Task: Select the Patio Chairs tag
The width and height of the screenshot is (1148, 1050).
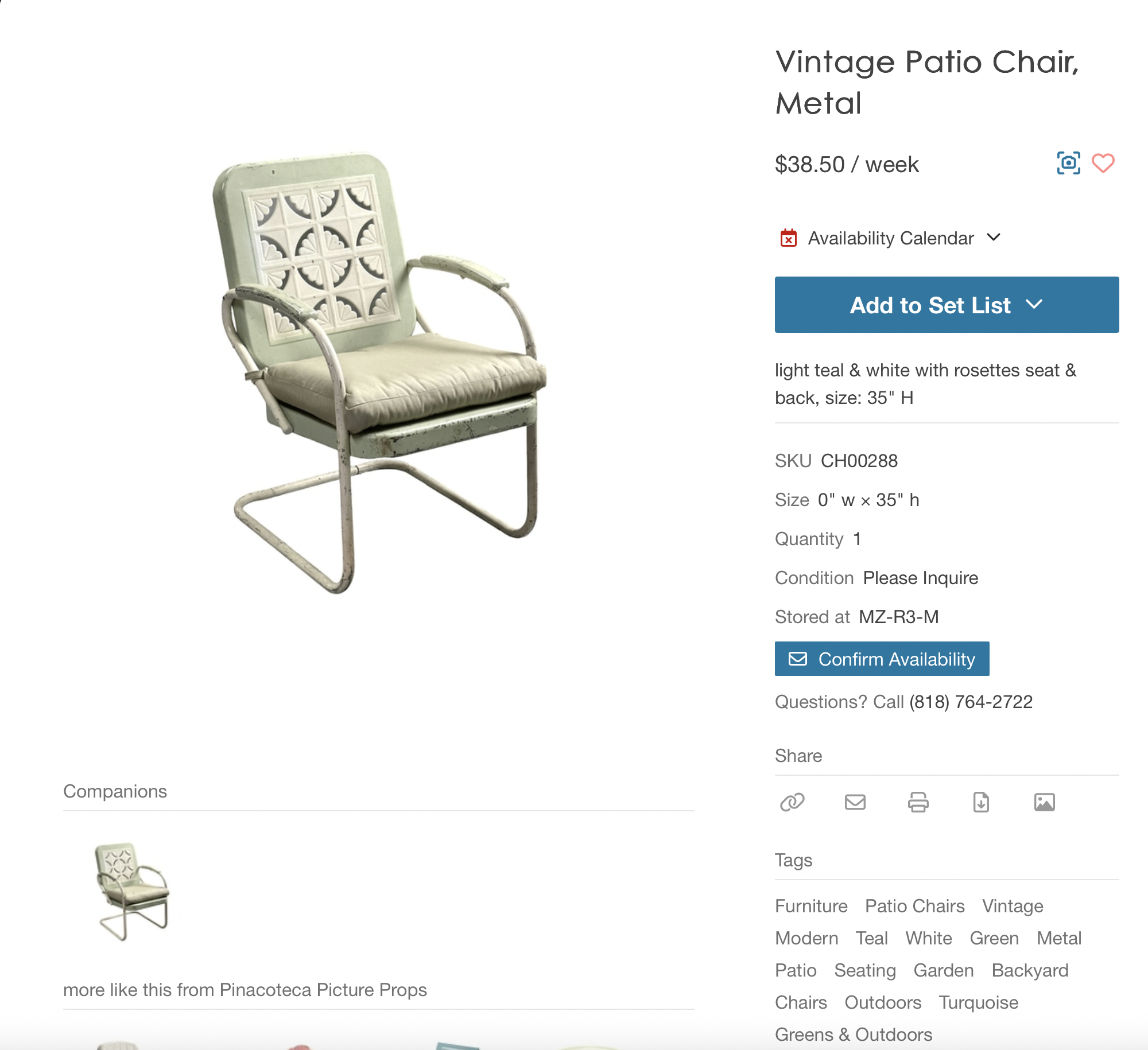Action: coord(915,906)
